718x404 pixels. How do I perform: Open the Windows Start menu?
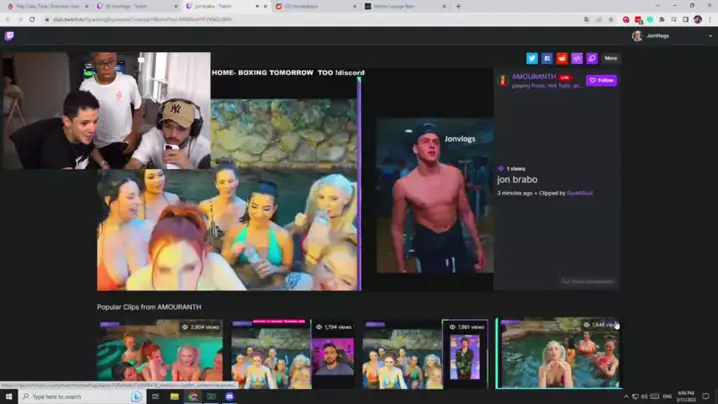click(9, 396)
